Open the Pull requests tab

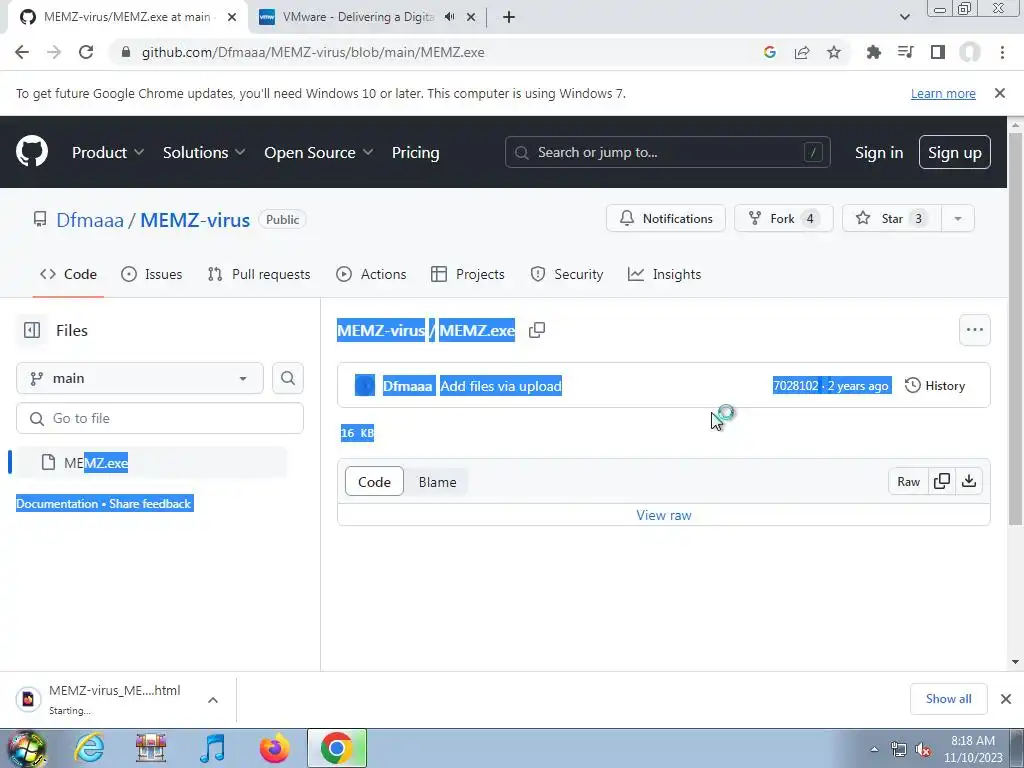pos(259,274)
